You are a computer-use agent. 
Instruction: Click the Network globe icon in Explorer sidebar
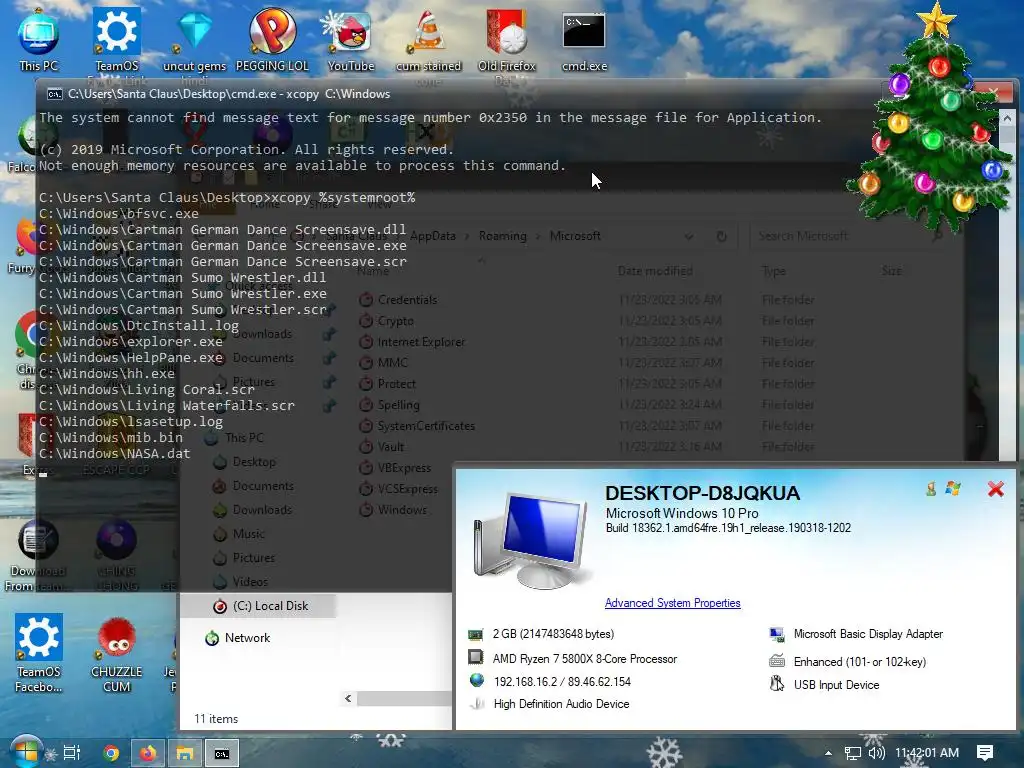[212, 638]
